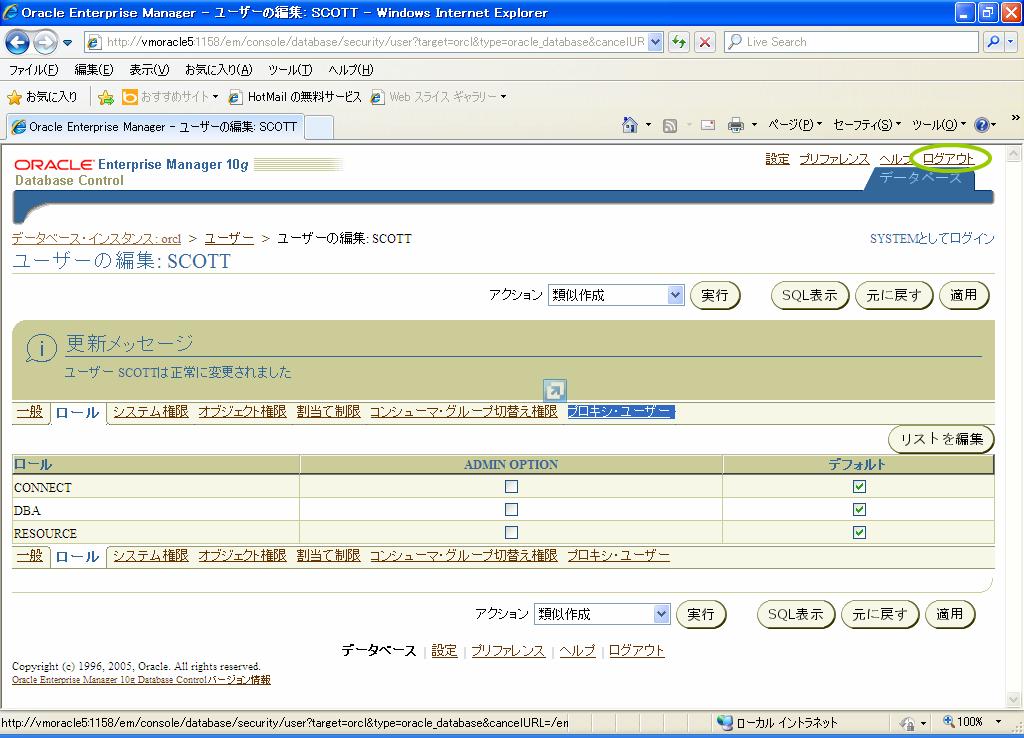The image size is (1024, 738).
Task: Expand the address bar URL history dropdown
Action: tap(656, 42)
